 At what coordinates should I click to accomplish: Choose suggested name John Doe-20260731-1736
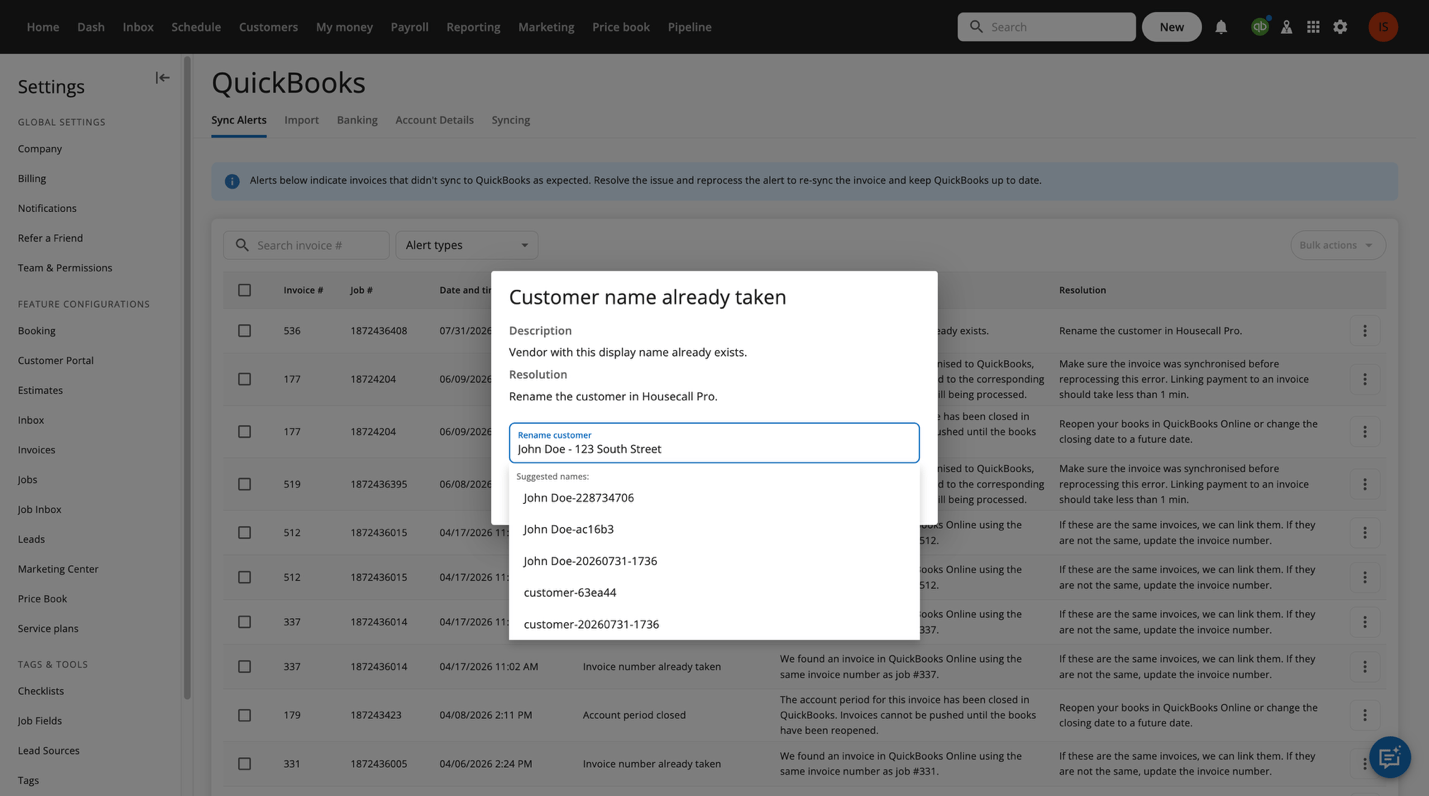[x=714, y=561]
